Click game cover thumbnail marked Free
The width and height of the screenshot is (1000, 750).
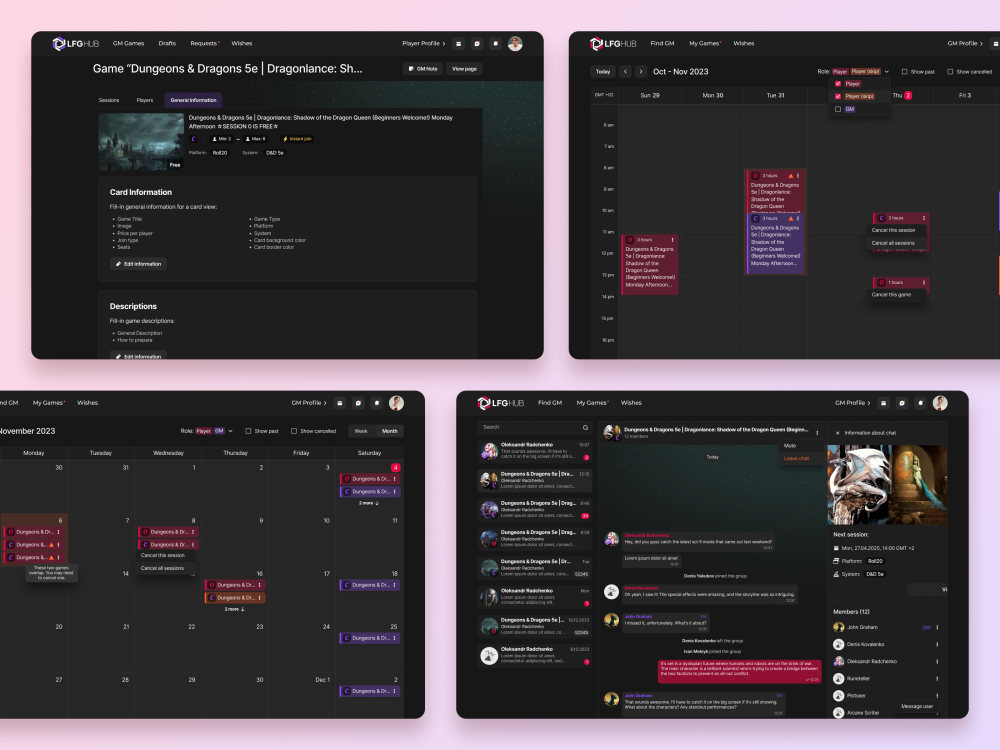point(141,142)
